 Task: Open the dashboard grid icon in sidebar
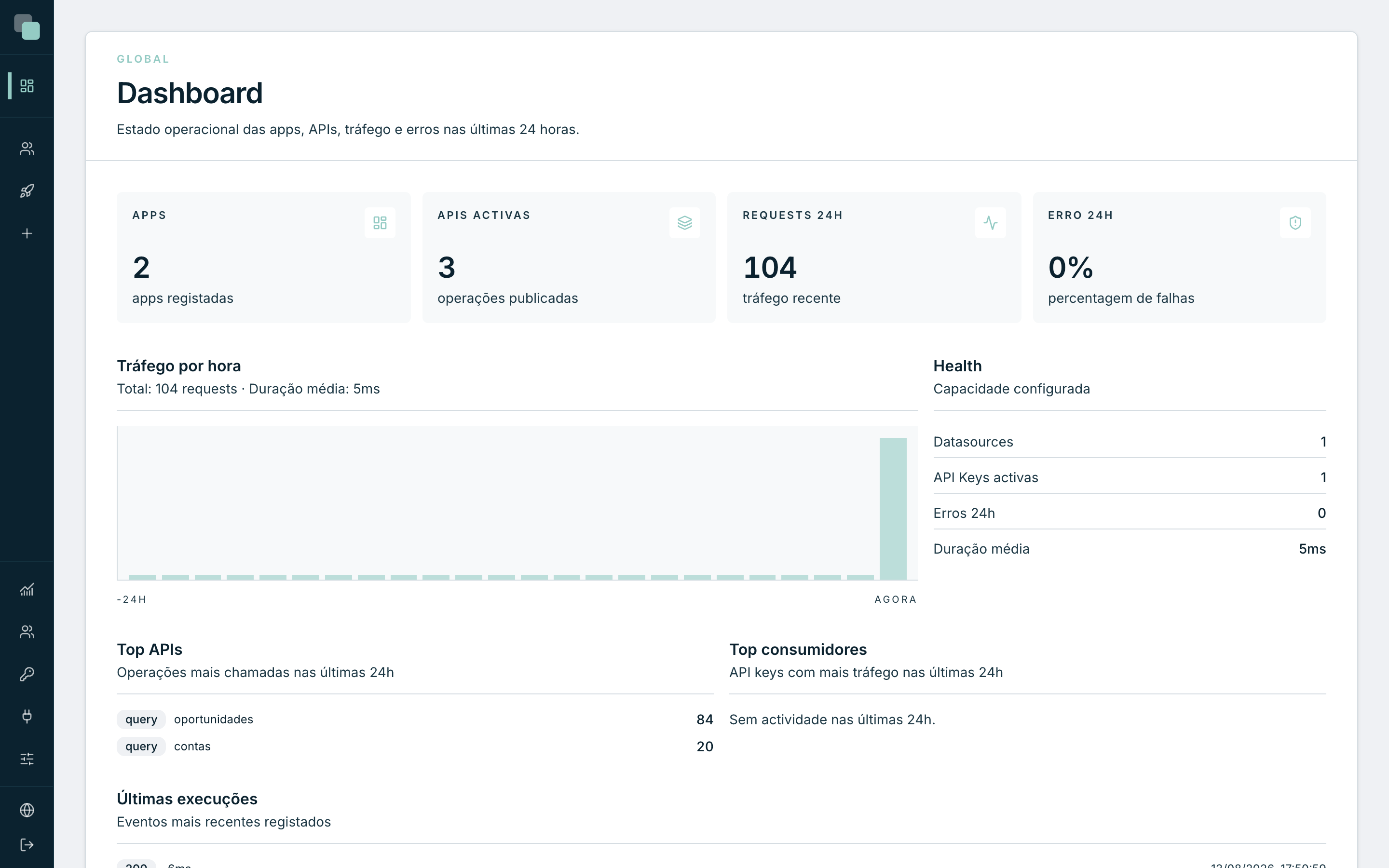(27, 85)
